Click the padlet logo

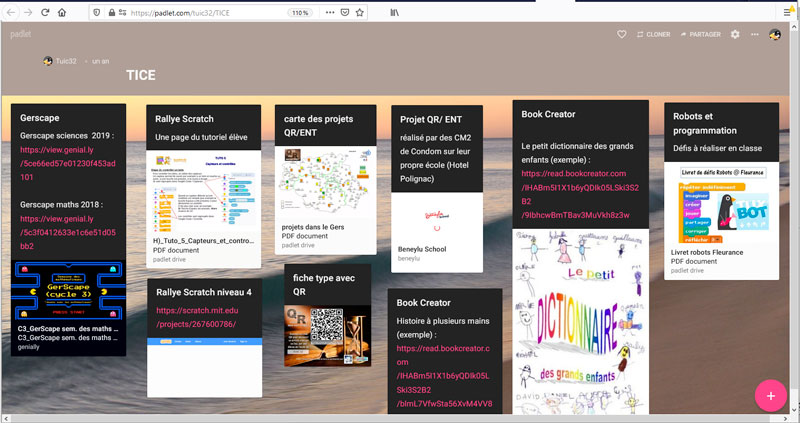click(x=20, y=34)
